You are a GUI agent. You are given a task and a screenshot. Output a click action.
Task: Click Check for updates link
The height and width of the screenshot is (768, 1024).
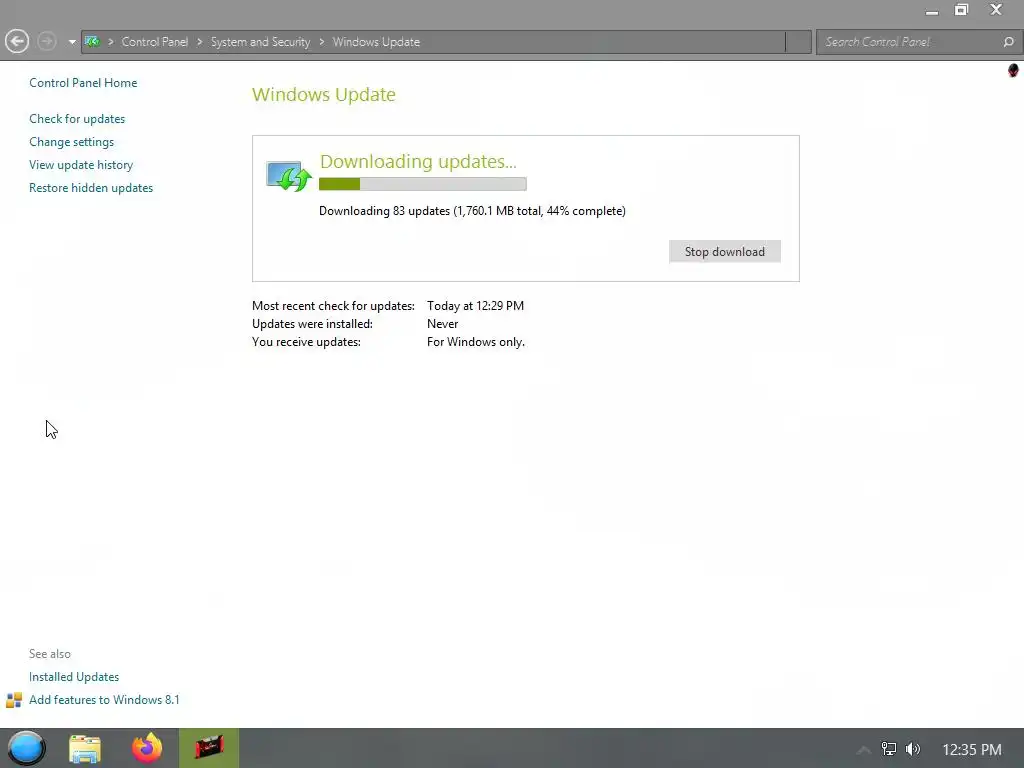pyautogui.click(x=77, y=119)
